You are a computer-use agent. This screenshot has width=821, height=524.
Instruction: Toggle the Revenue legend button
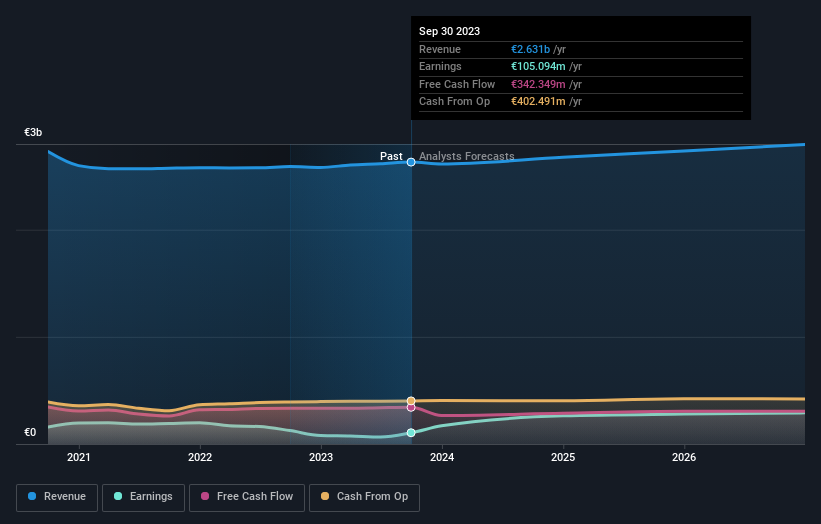(x=57, y=497)
